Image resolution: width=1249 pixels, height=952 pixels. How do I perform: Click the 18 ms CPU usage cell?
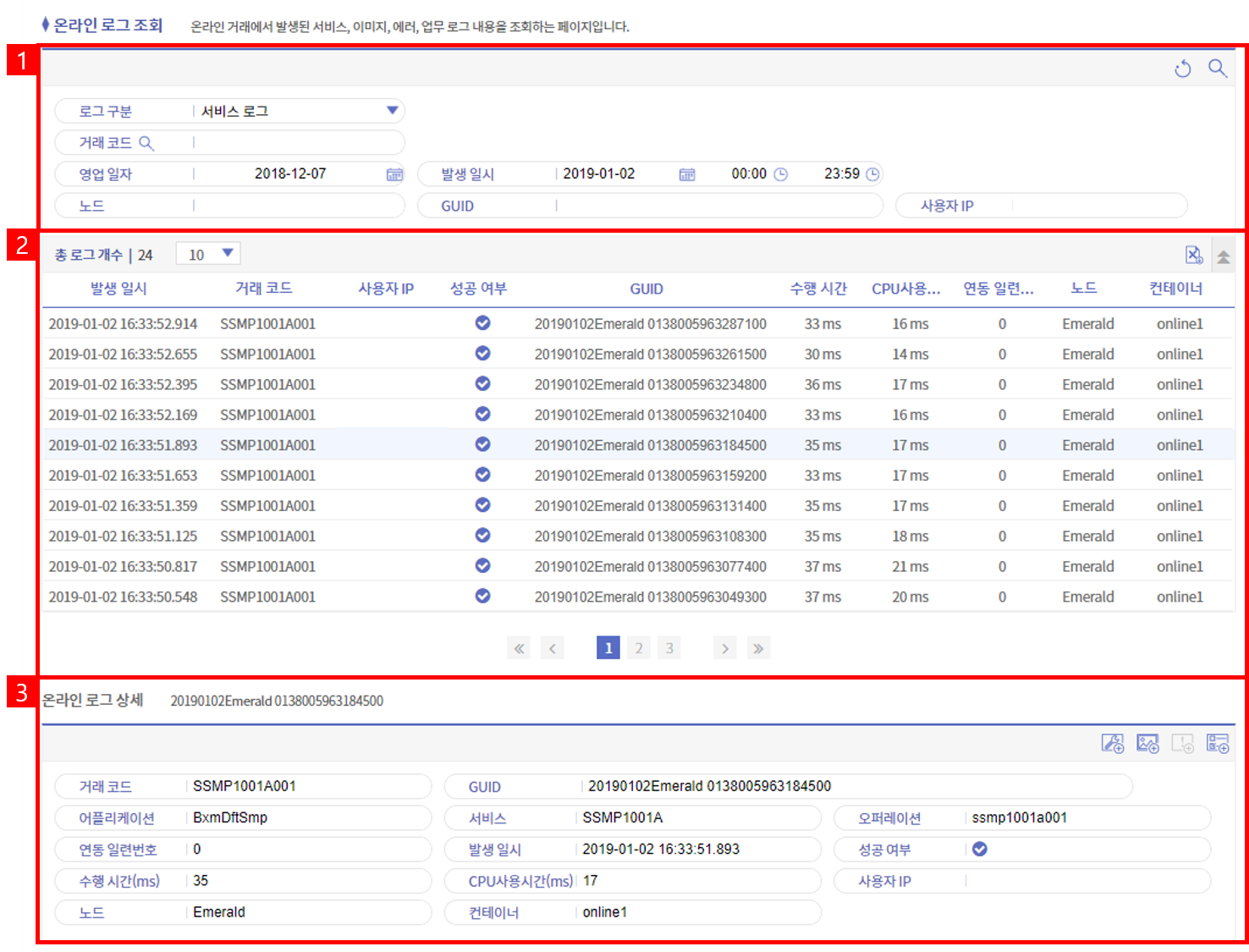tap(911, 537)
